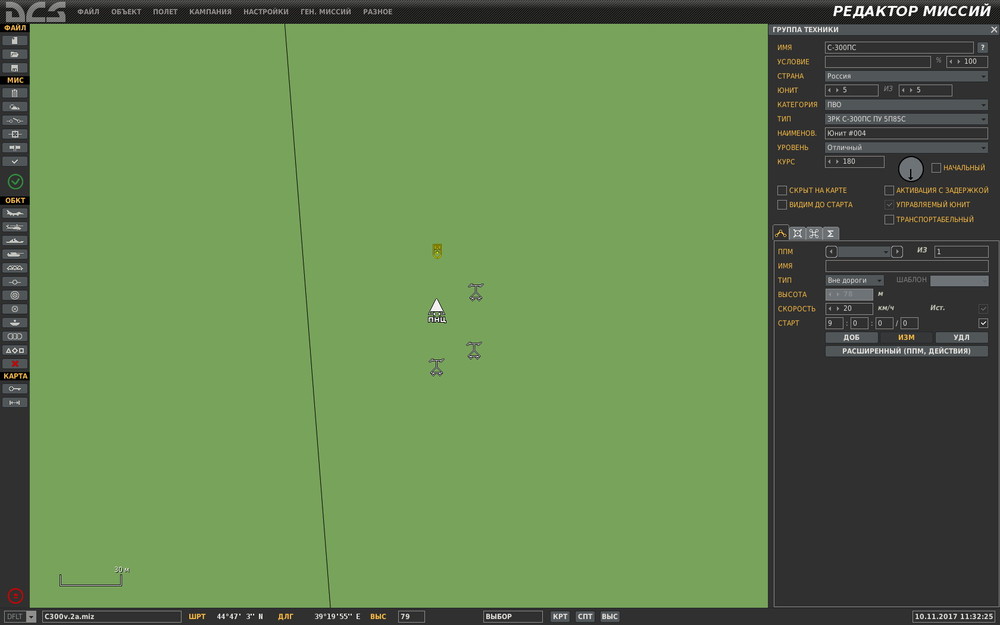1000x625 pixels.
Task: Click the heading compass dial
Action: point(911,169)
